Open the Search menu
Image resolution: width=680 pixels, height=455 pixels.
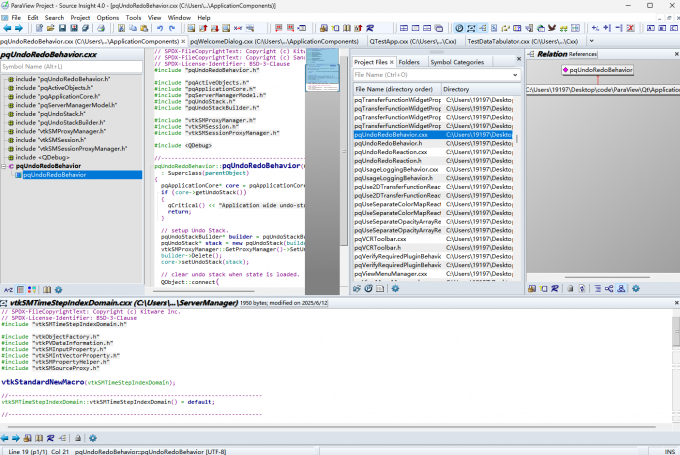tap(54, 17)
